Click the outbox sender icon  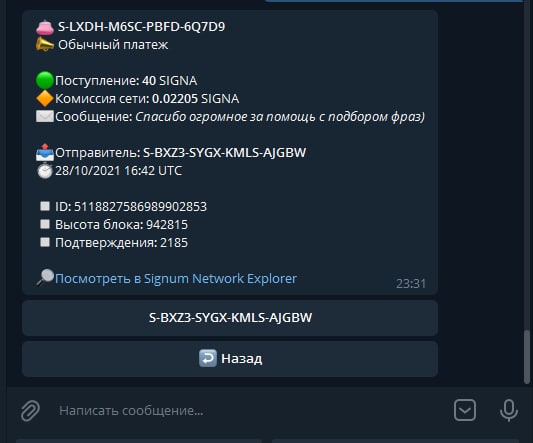45,152
